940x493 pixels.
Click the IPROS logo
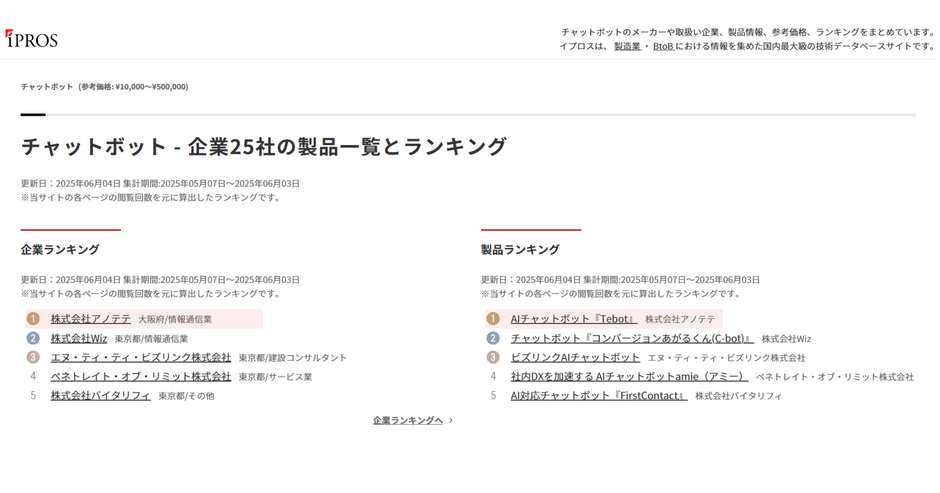click(31, 39)
